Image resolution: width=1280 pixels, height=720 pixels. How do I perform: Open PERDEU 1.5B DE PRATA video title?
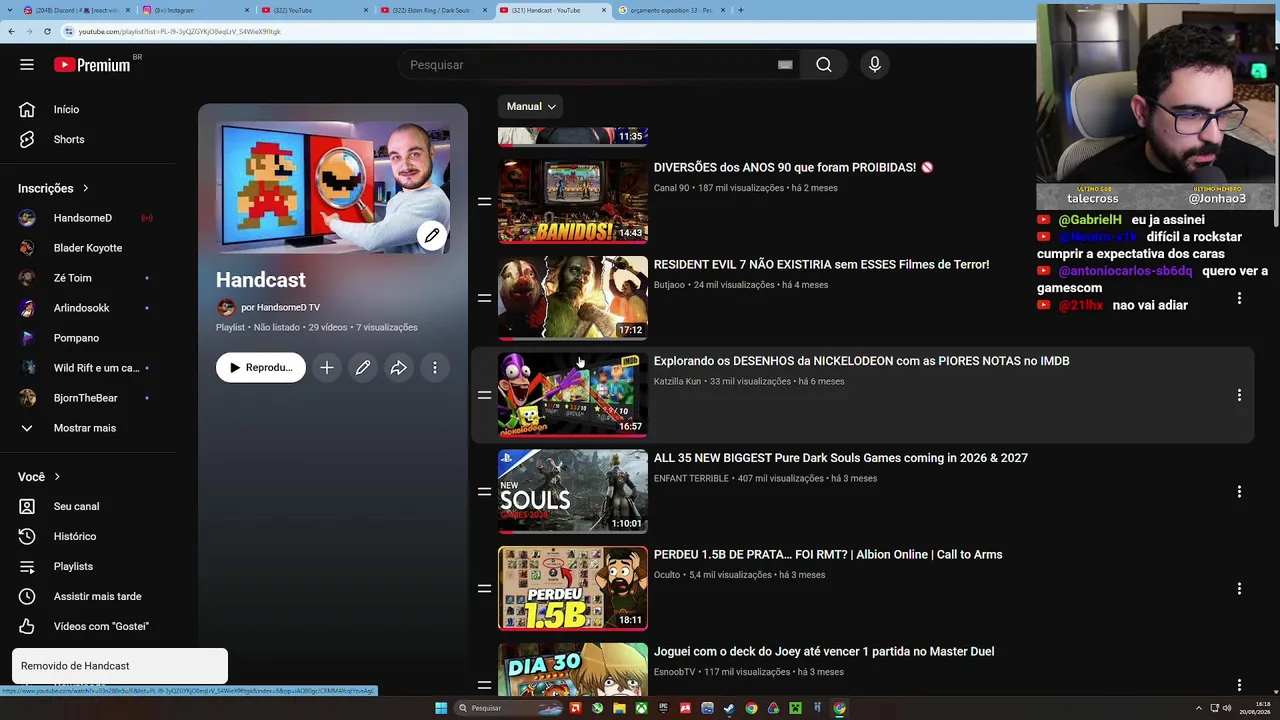[x=828, y=555]
